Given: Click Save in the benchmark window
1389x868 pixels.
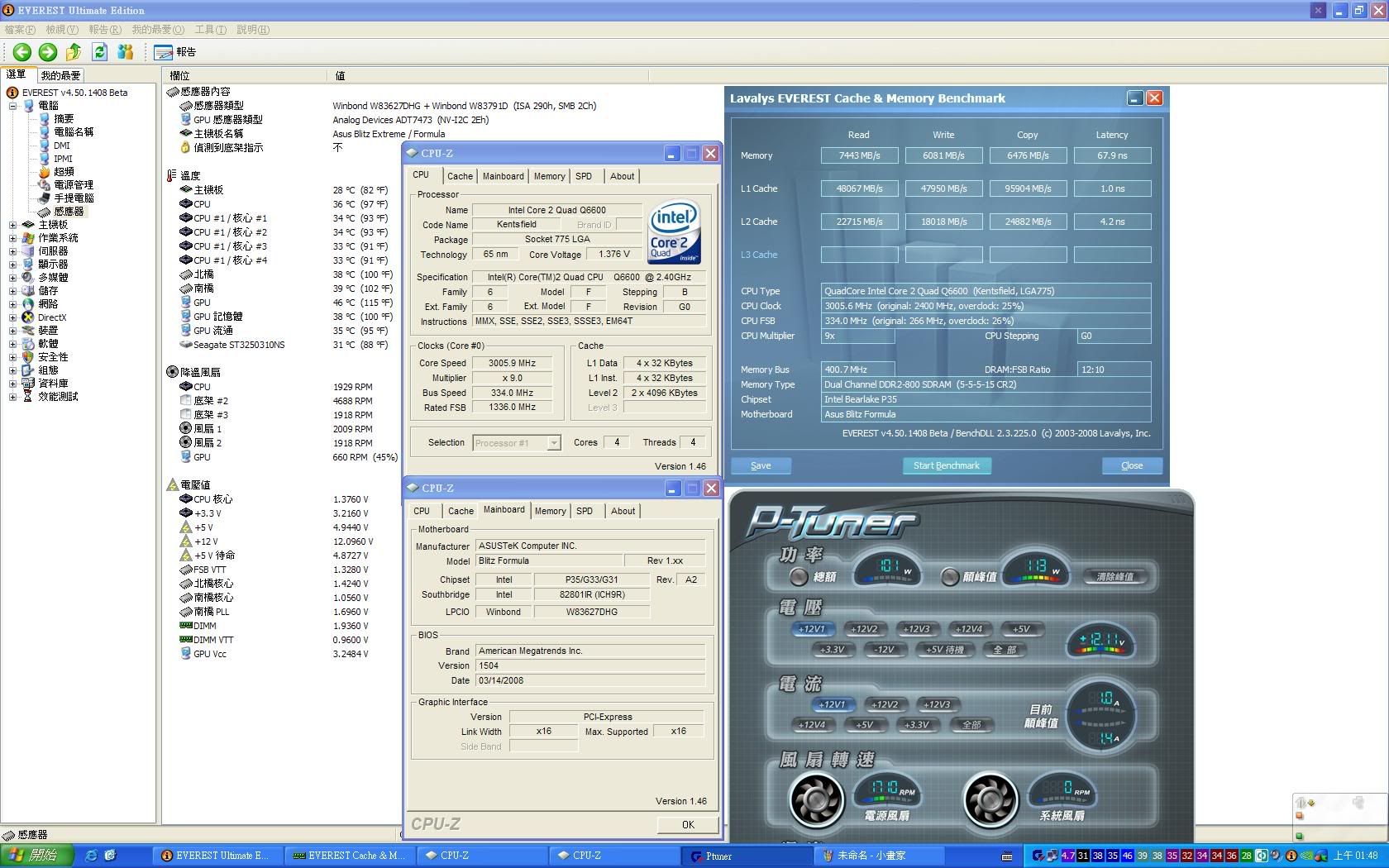Looking at the screenshot, I should point(761,465).
